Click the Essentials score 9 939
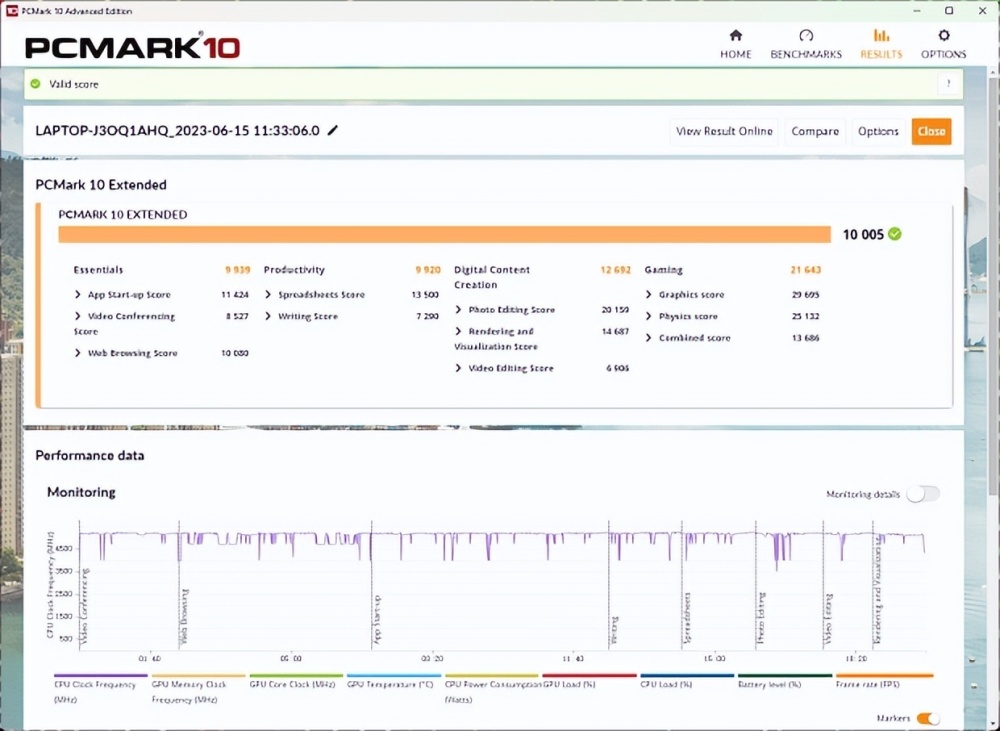Viewport: 1000px width, 731px height. 237,270
